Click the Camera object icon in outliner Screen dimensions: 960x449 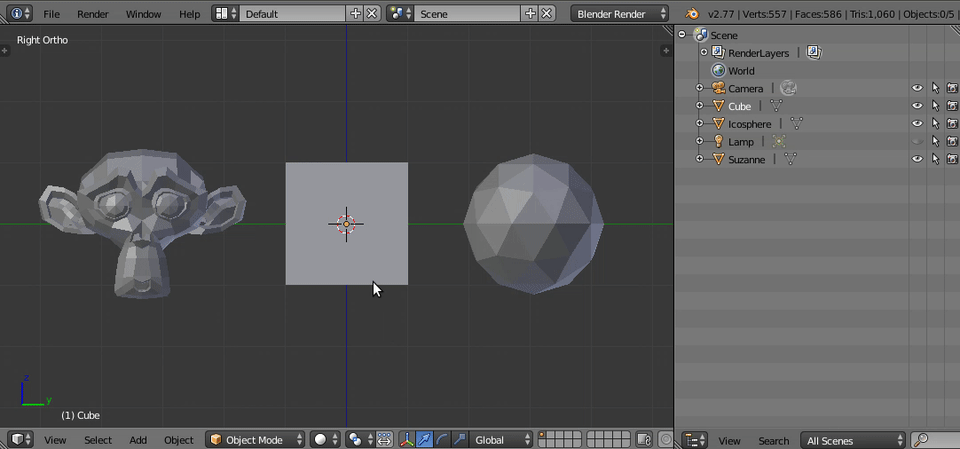(718, 89)
